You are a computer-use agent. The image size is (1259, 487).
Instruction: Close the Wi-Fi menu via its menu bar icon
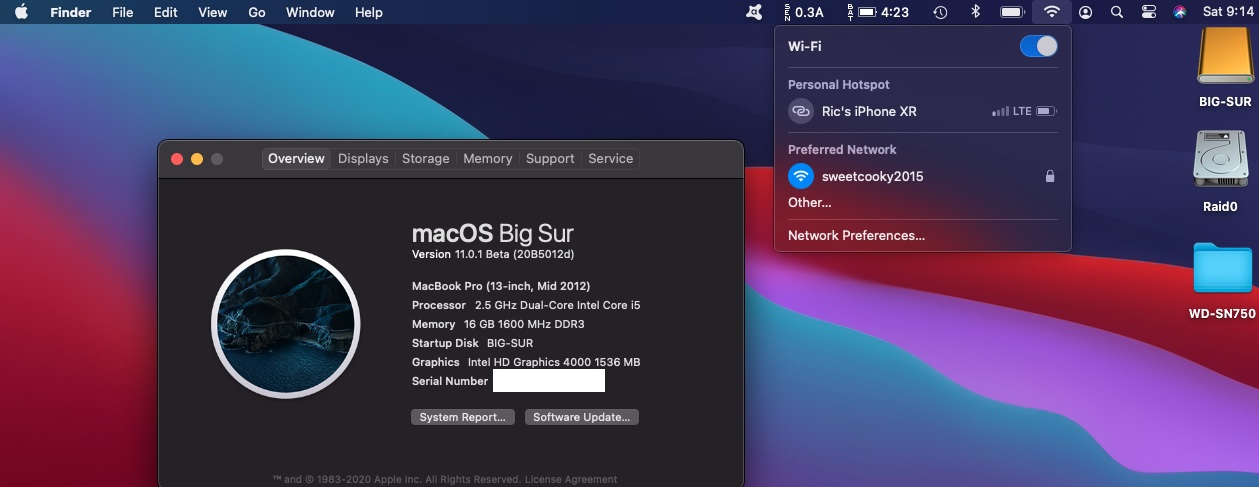[x=1051, y=12]
